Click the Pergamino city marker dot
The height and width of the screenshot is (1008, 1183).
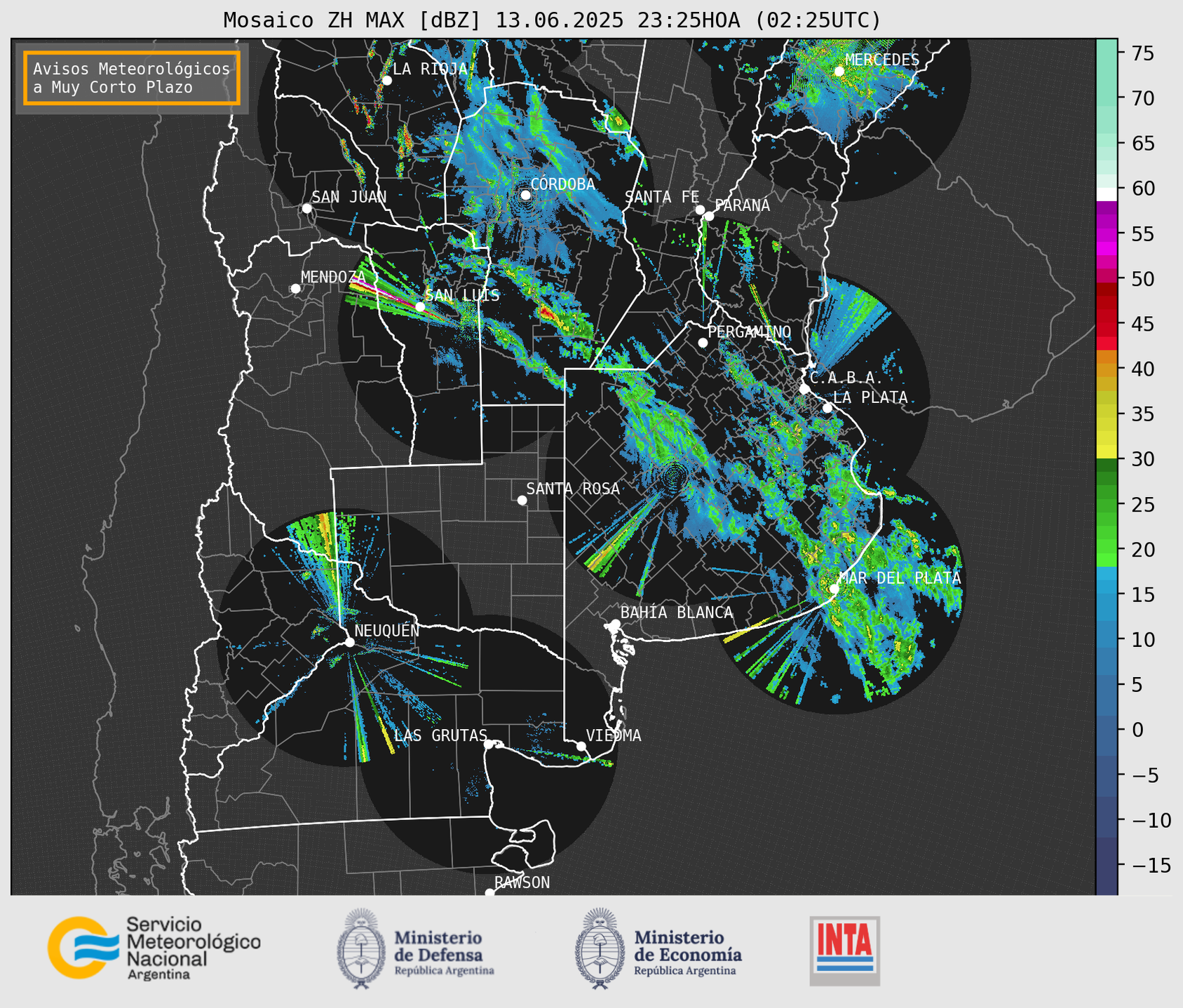pos(703,343)
